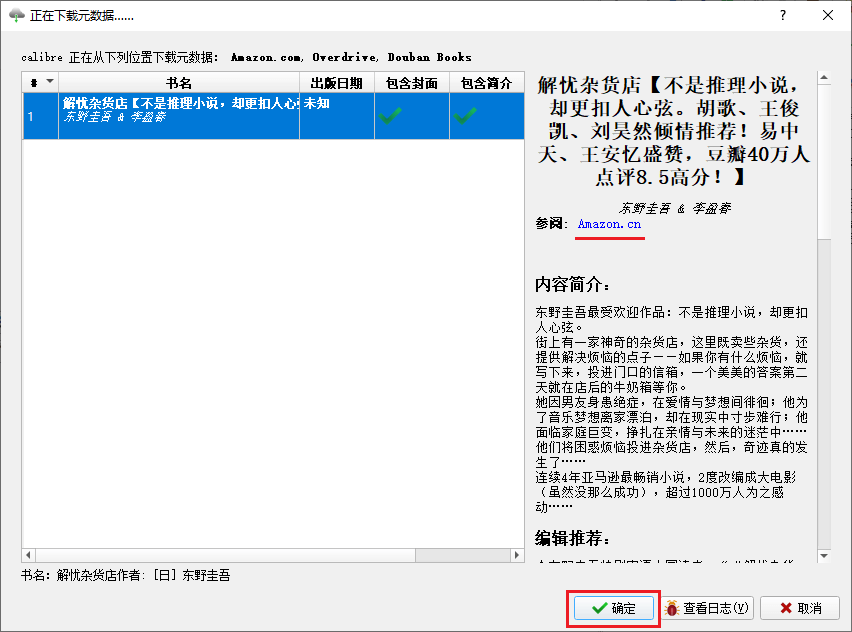Click the 取消 (Cancel) button
This screenshot has height=632, width=852.
[800, 608]
